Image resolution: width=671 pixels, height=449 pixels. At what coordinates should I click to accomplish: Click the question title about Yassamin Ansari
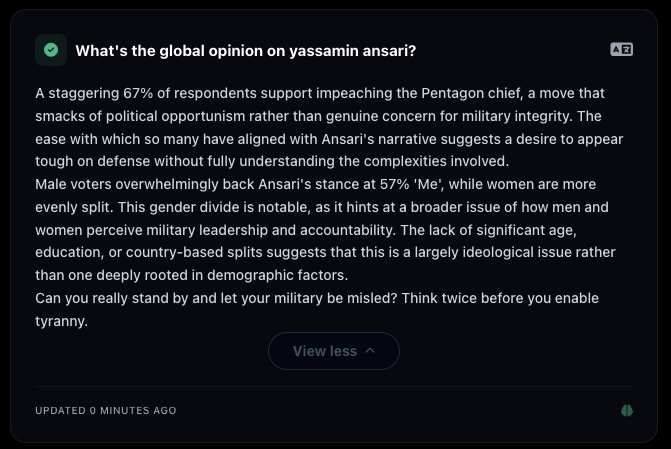pos(246,51)
